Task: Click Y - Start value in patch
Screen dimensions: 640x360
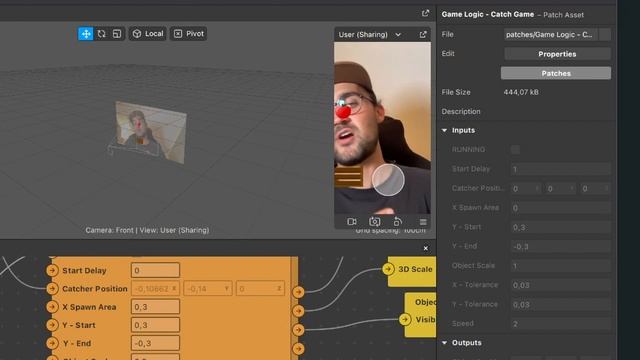Action: point(155,325)
